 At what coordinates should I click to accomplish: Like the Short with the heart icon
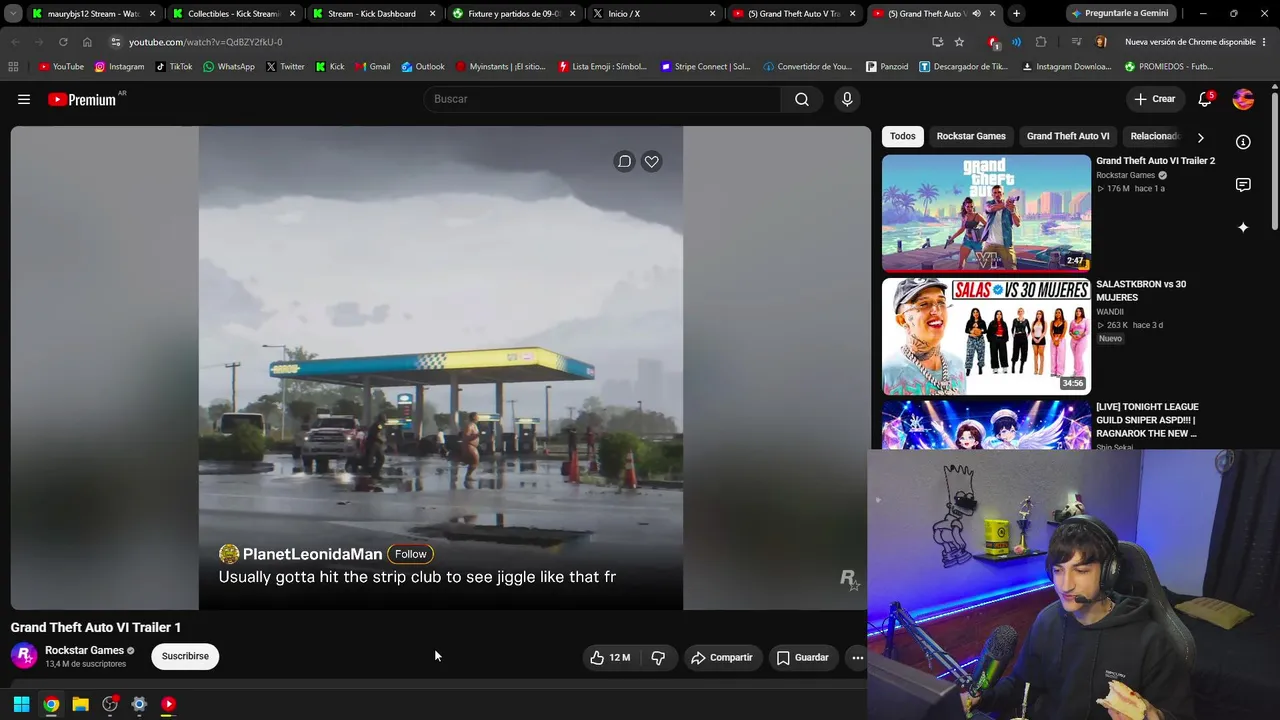coord(651,161)
